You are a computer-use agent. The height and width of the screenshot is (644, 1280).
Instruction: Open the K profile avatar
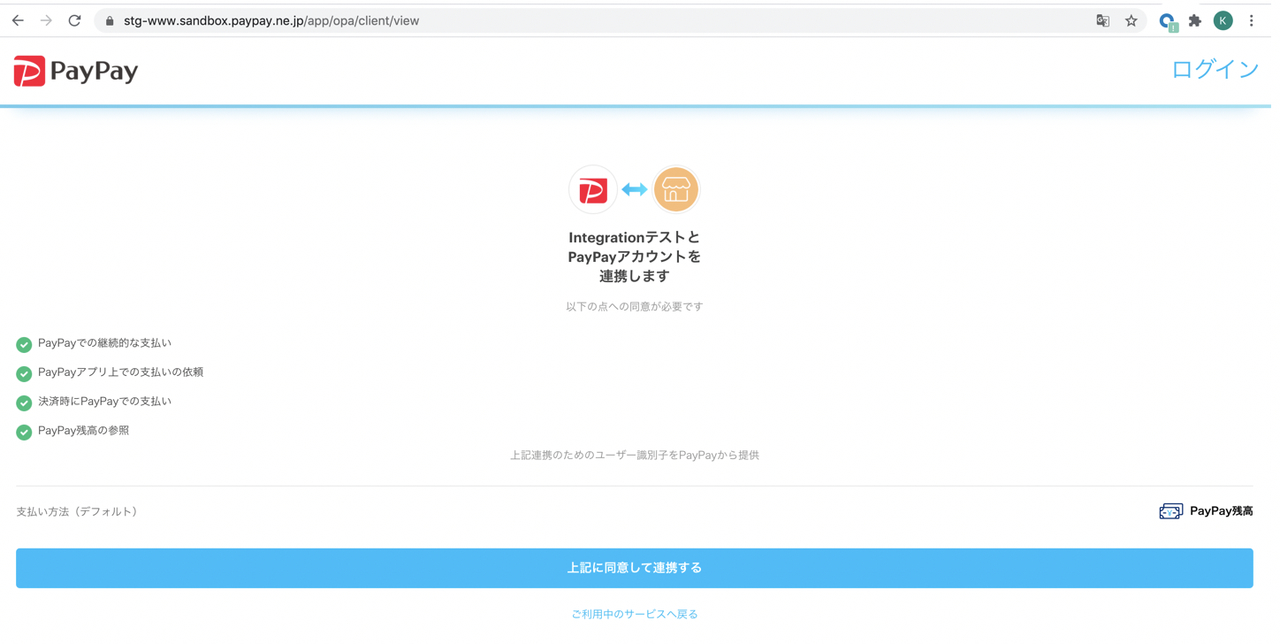pos(1223,21)
